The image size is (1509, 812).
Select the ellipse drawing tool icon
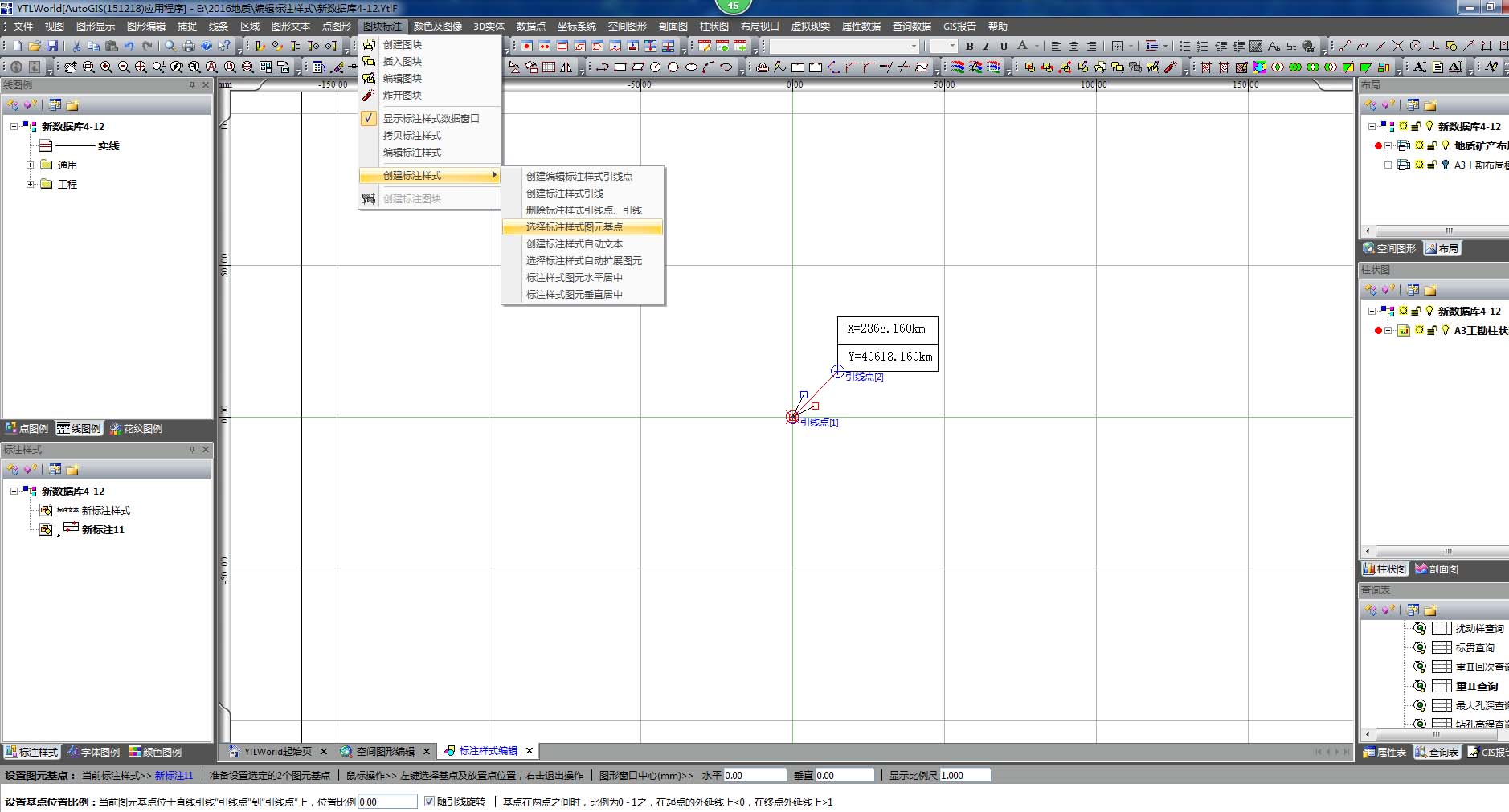coord(691,67)
